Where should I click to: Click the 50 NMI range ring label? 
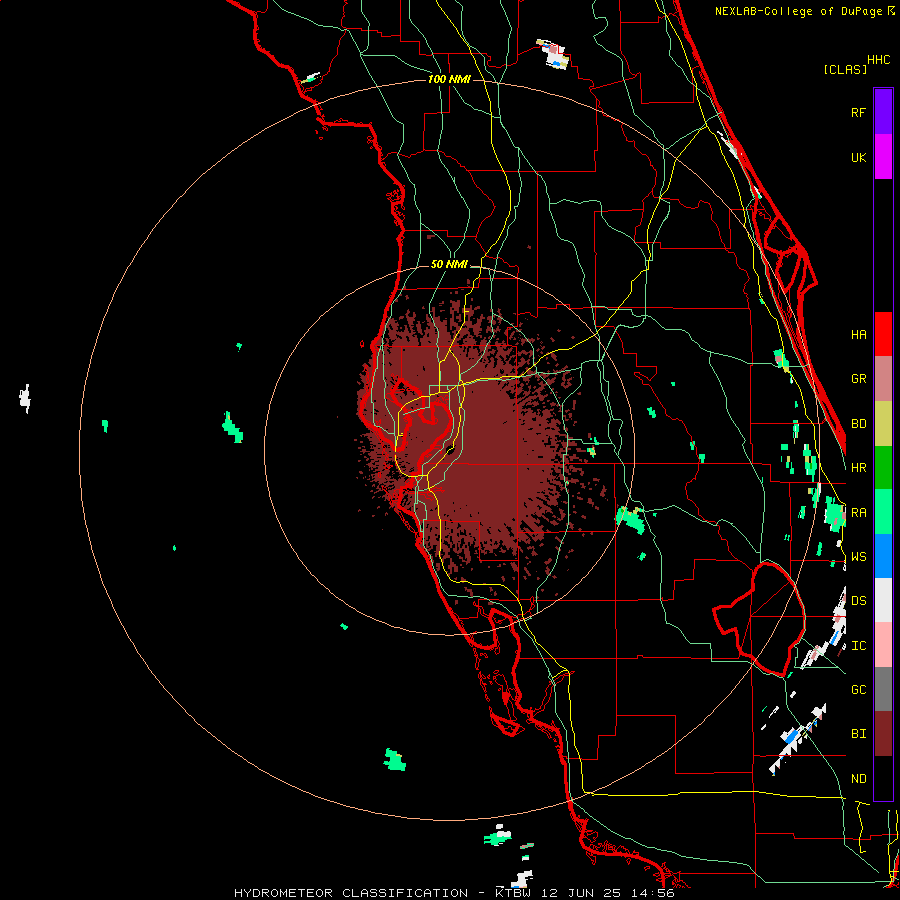(449, 264)
